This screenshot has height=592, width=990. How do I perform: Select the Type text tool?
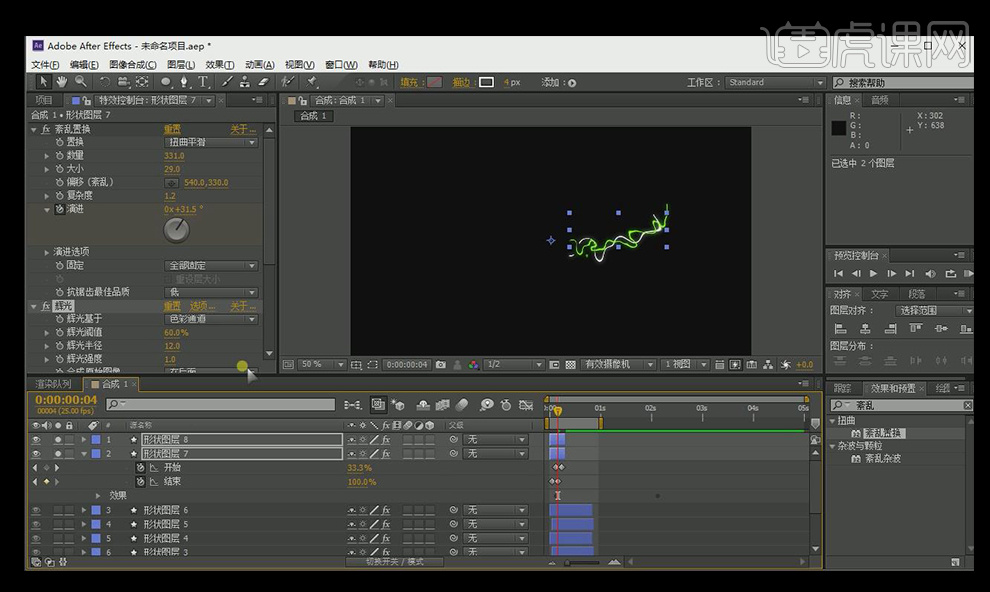click(203, 82)
